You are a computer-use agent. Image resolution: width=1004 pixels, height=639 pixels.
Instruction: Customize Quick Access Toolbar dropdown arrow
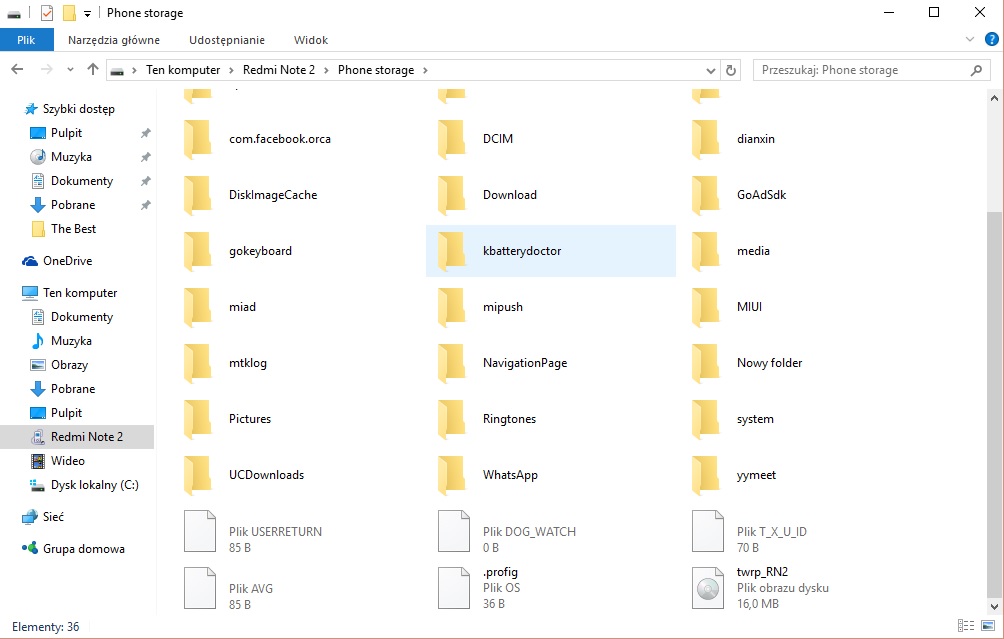point(88,13)
